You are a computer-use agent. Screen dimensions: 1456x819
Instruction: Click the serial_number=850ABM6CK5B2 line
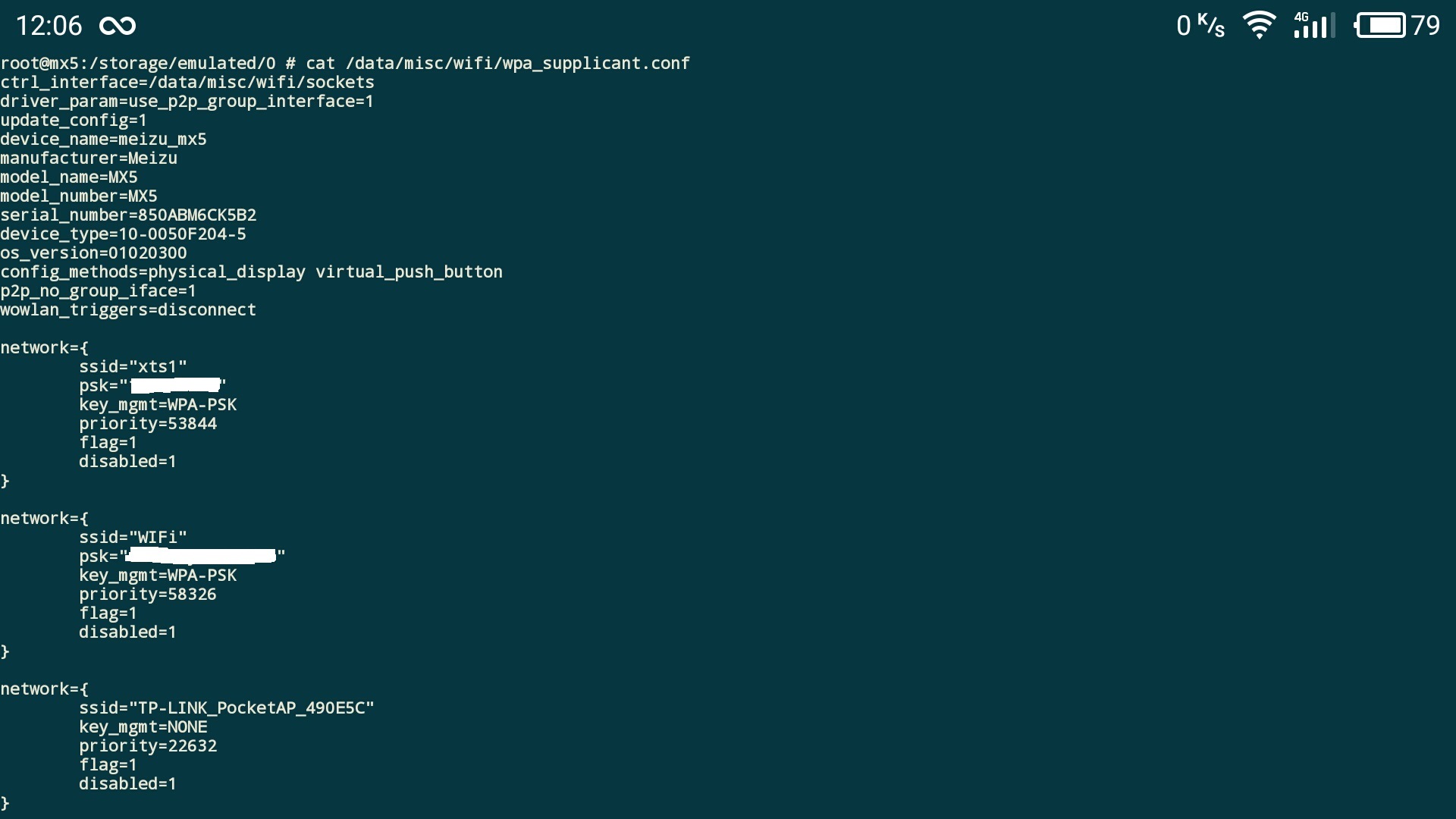(128, 215)
